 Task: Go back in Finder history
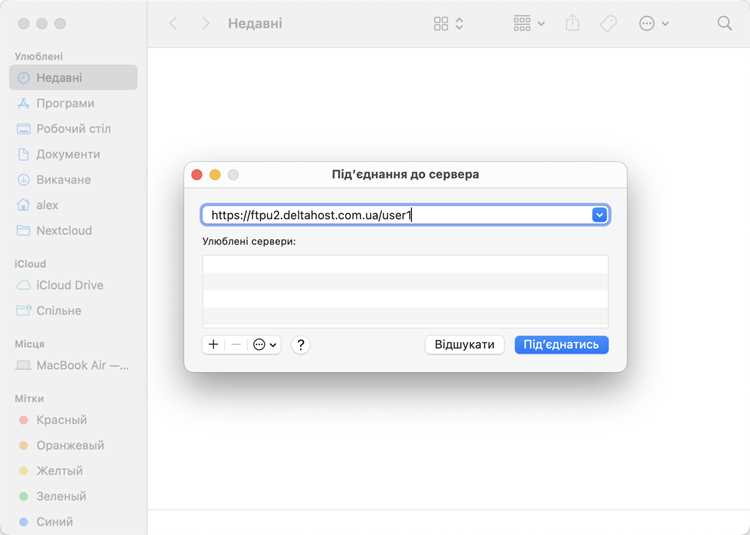173,23
